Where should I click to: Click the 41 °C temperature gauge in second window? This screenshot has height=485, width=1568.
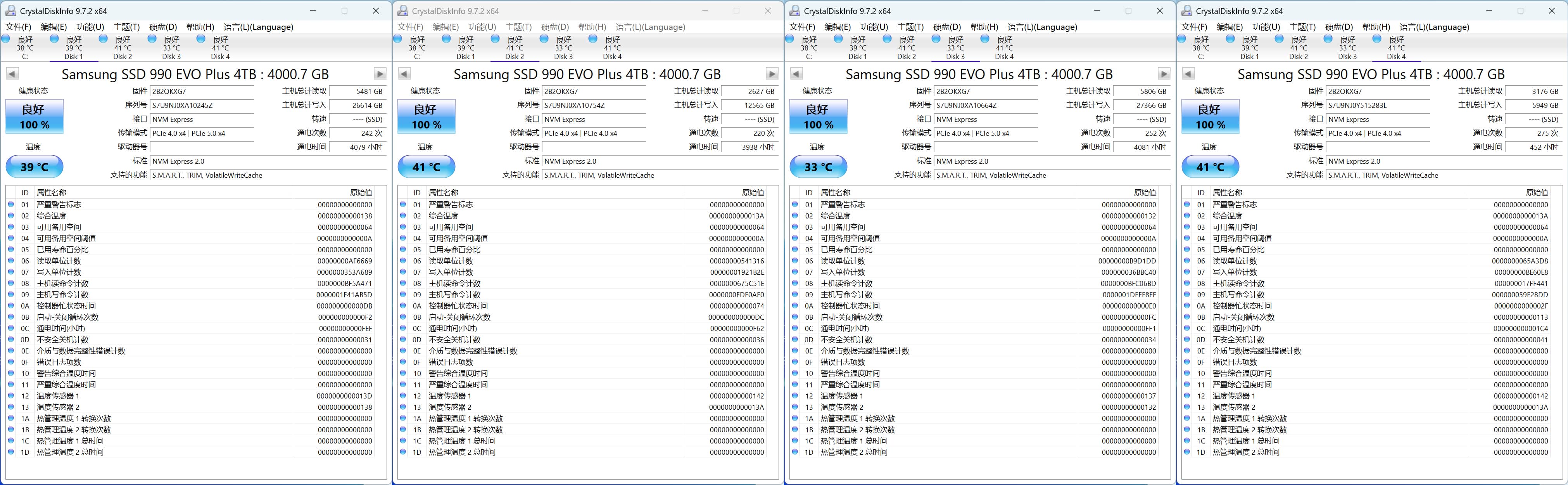coord(426,166)
